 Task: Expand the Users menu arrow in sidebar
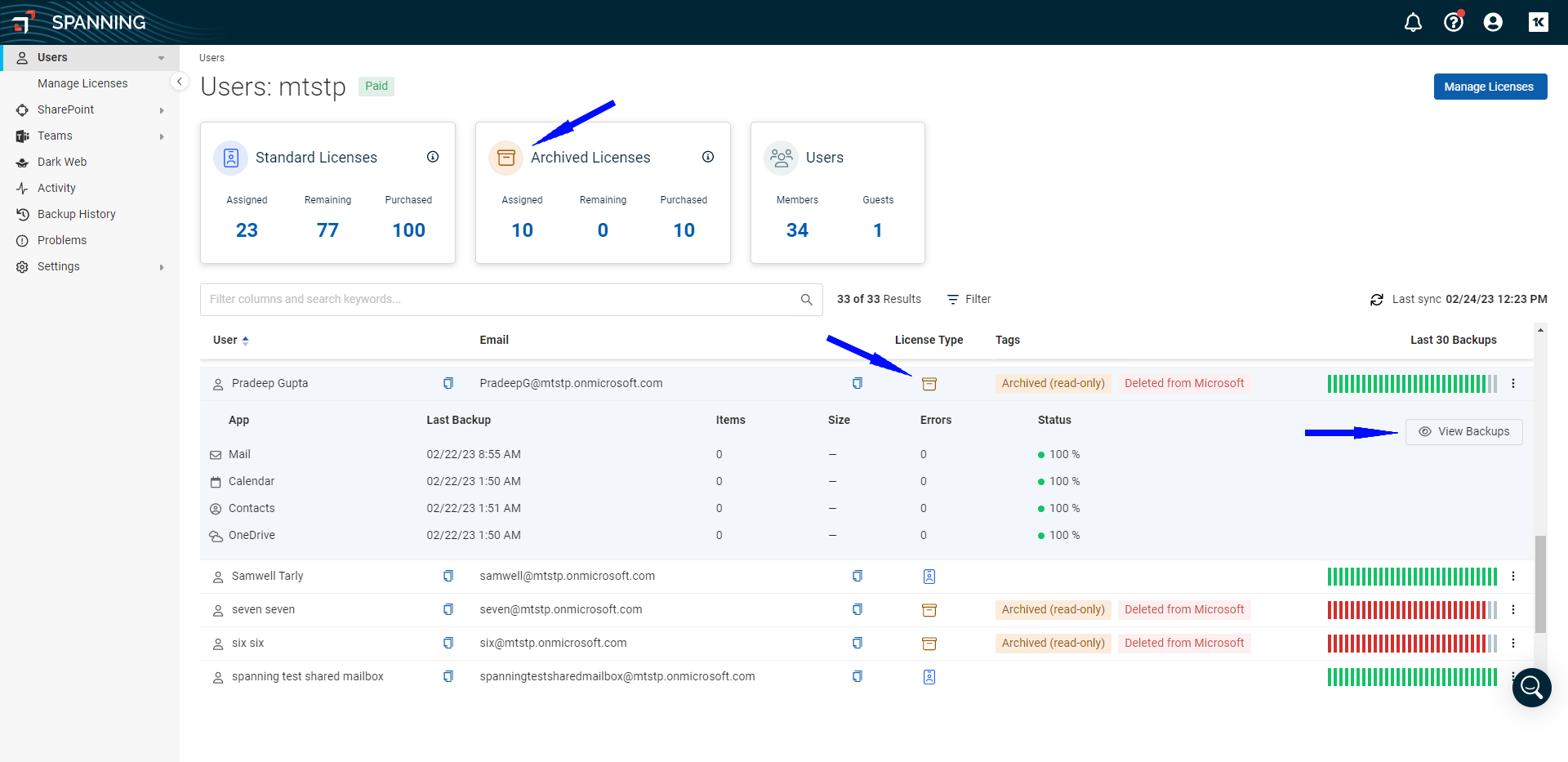161,58
